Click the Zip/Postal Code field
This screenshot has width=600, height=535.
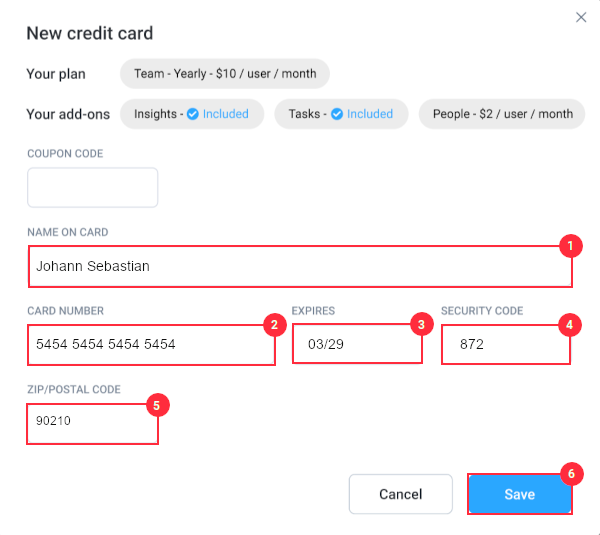click(92, 424)
